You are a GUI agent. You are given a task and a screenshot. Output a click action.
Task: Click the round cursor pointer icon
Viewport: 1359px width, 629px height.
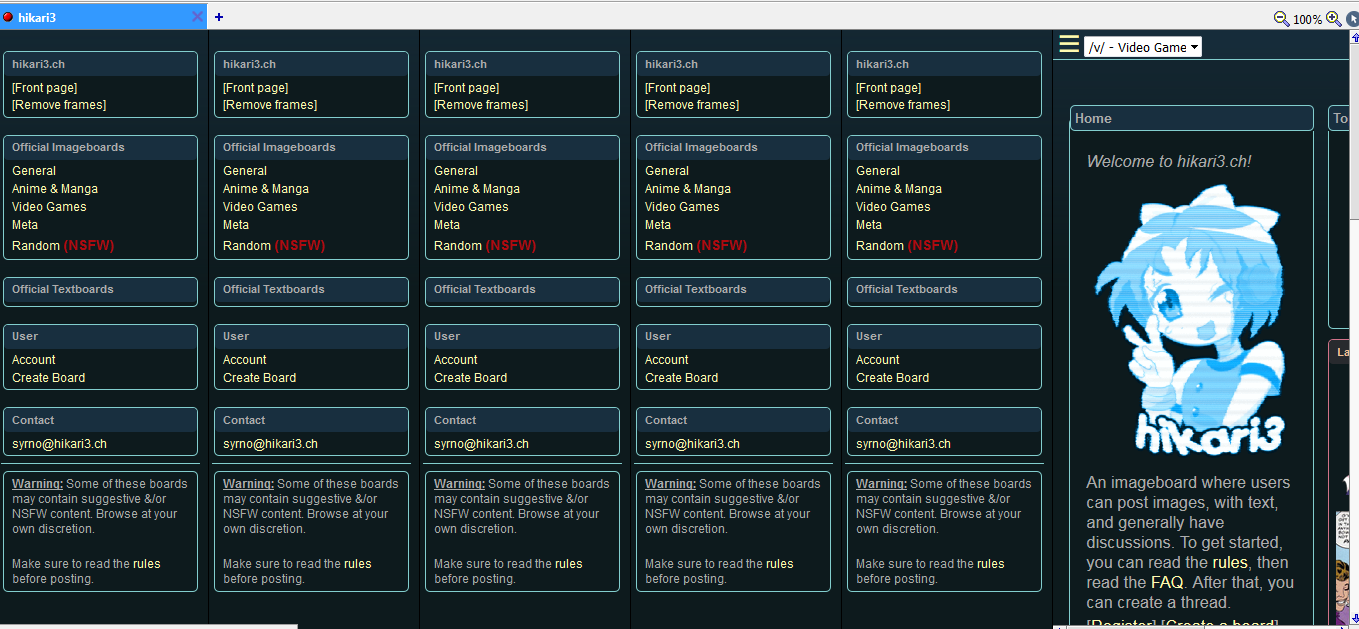point(1352,19)
